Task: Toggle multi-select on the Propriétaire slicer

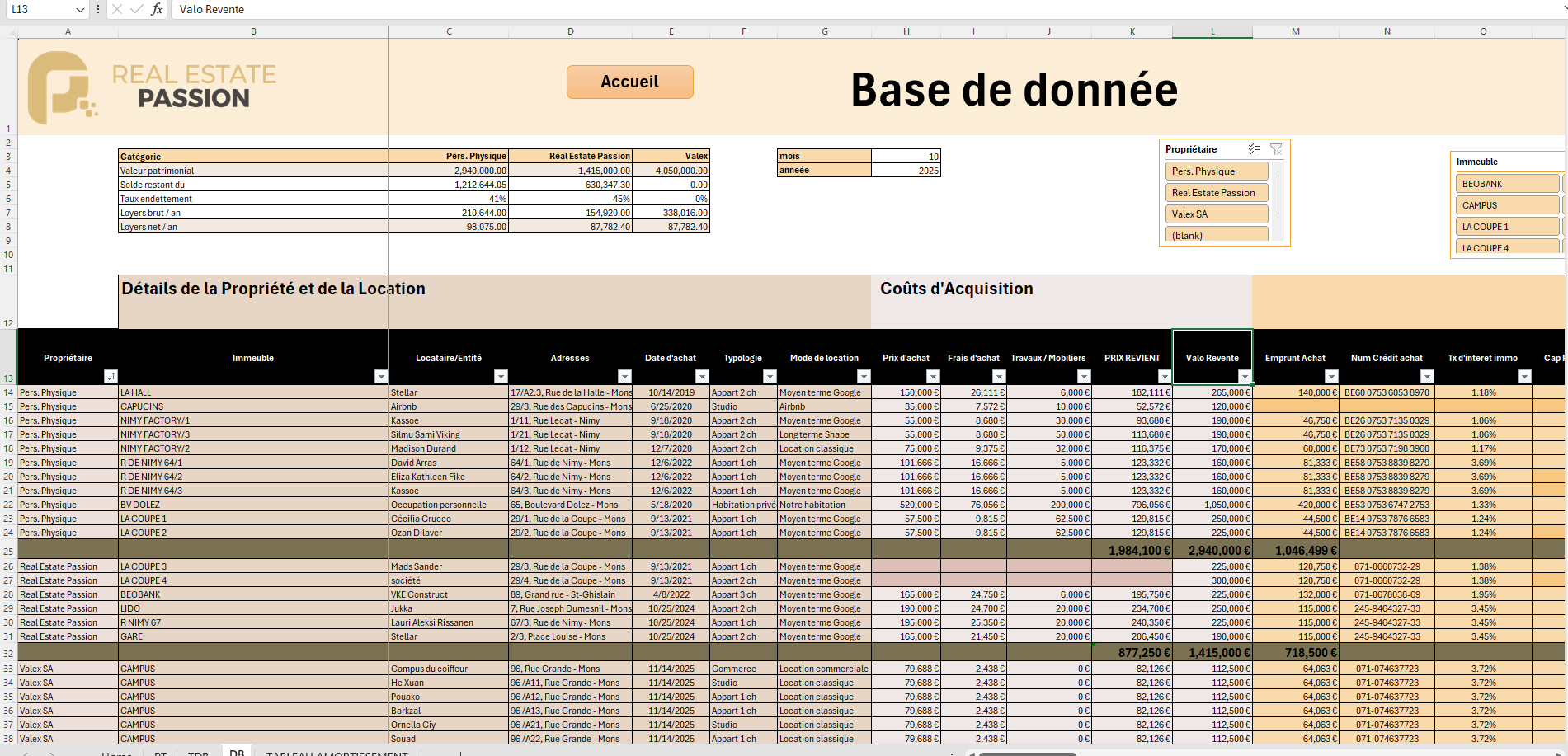Action: [1254, 149]
